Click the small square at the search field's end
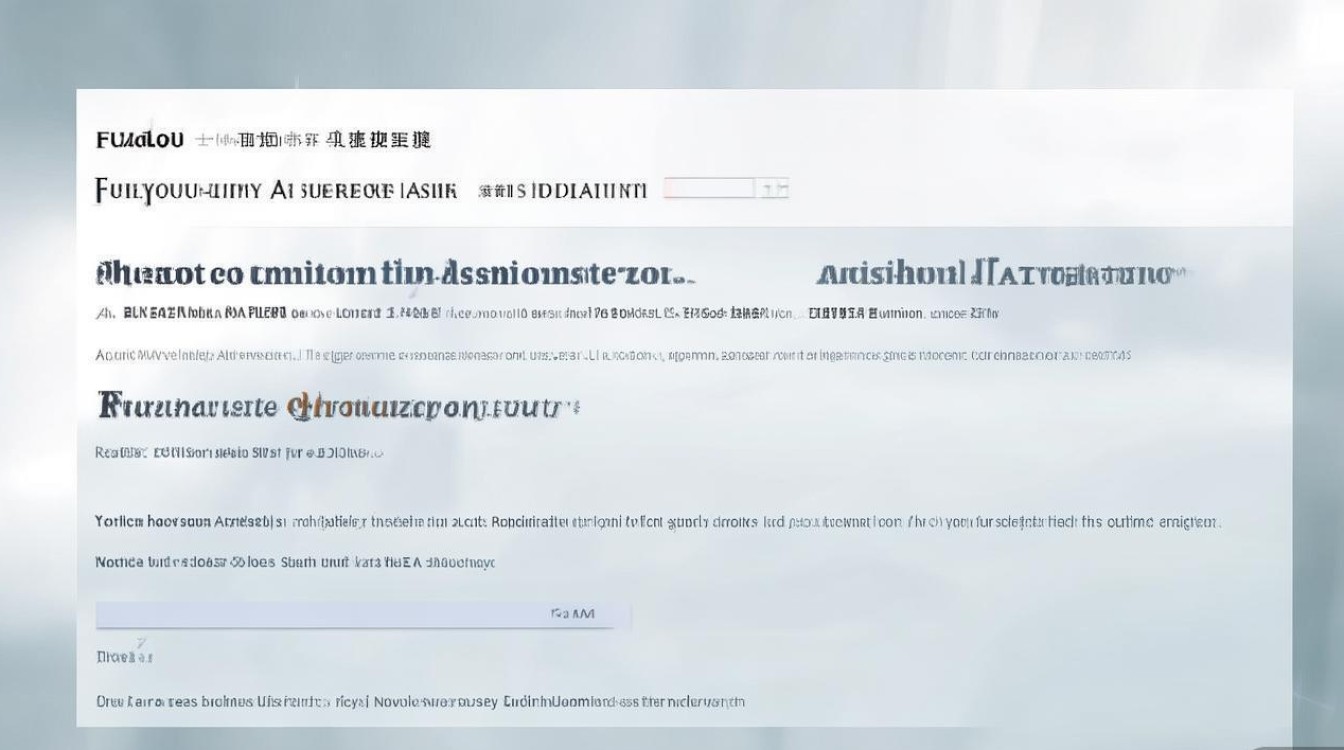The width and height of the screenshot is (1344, 750). coord(775,188)
